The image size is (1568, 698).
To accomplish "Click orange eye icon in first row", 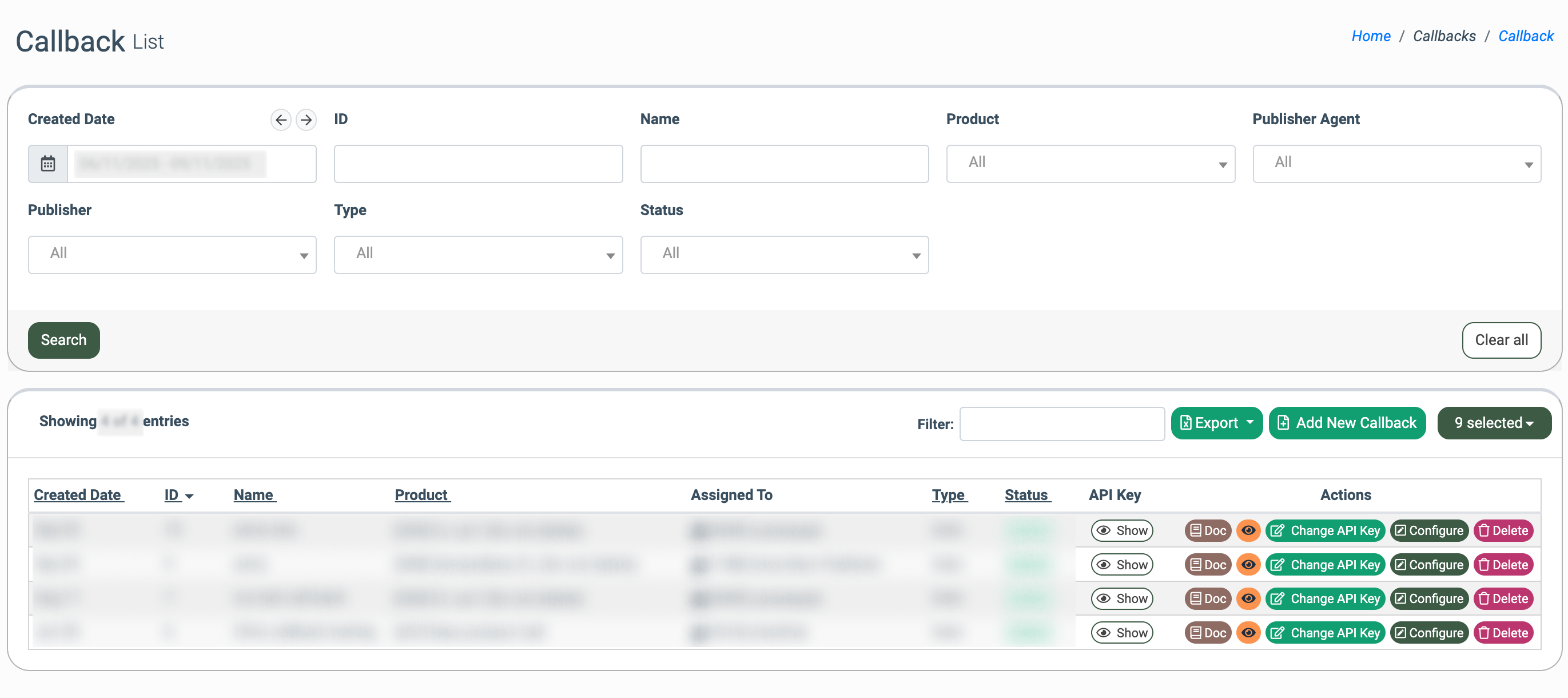I will coord(1248,530).
